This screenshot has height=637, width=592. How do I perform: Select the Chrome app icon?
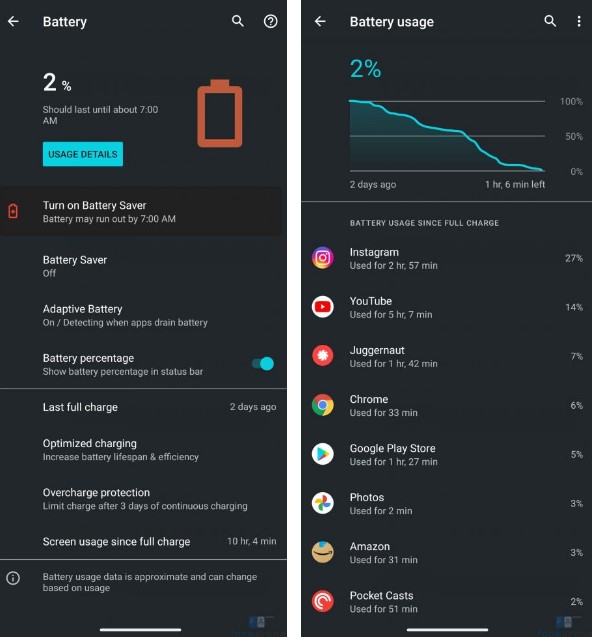click(x=323, y=405)
